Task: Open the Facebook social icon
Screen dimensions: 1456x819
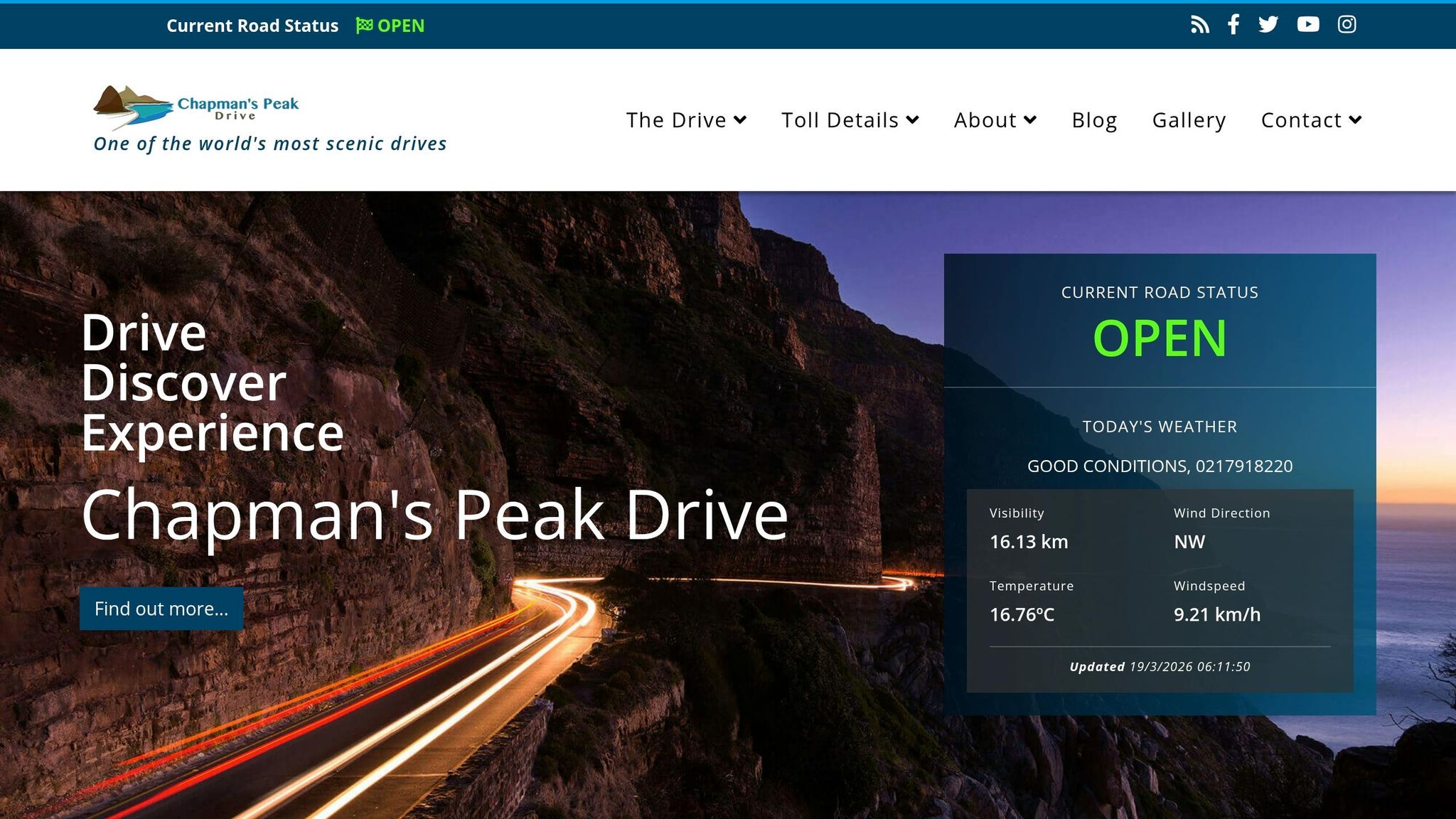Action: click(x=1233, y=25)
